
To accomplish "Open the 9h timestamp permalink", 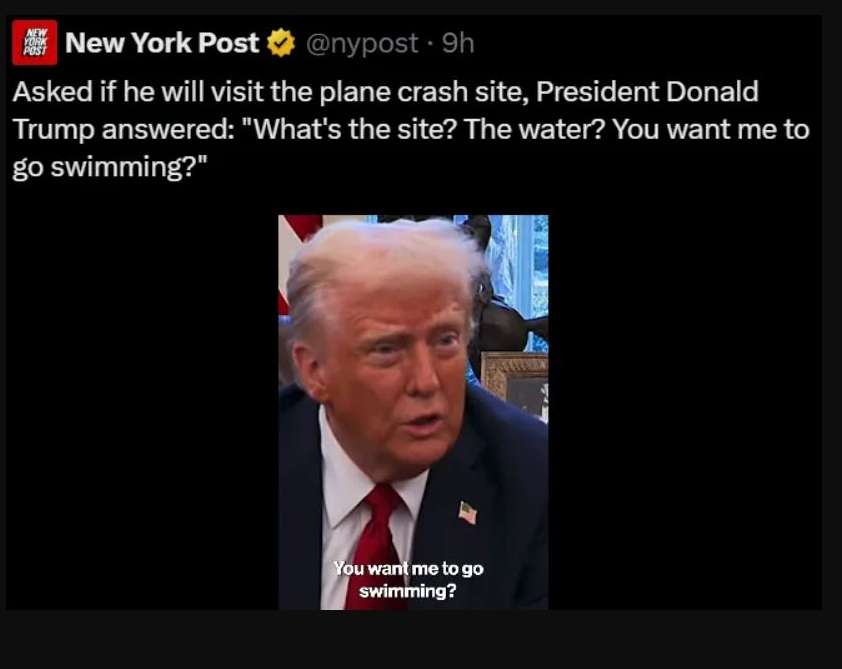I will pos(458,43).
